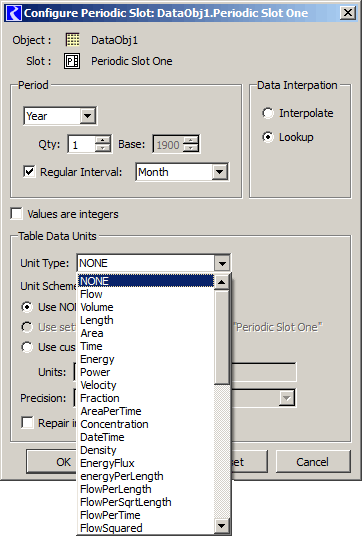The width and height of the screenshot is (362, 536).
Task: Click the Cancel button
Action: tap(313, 462)
